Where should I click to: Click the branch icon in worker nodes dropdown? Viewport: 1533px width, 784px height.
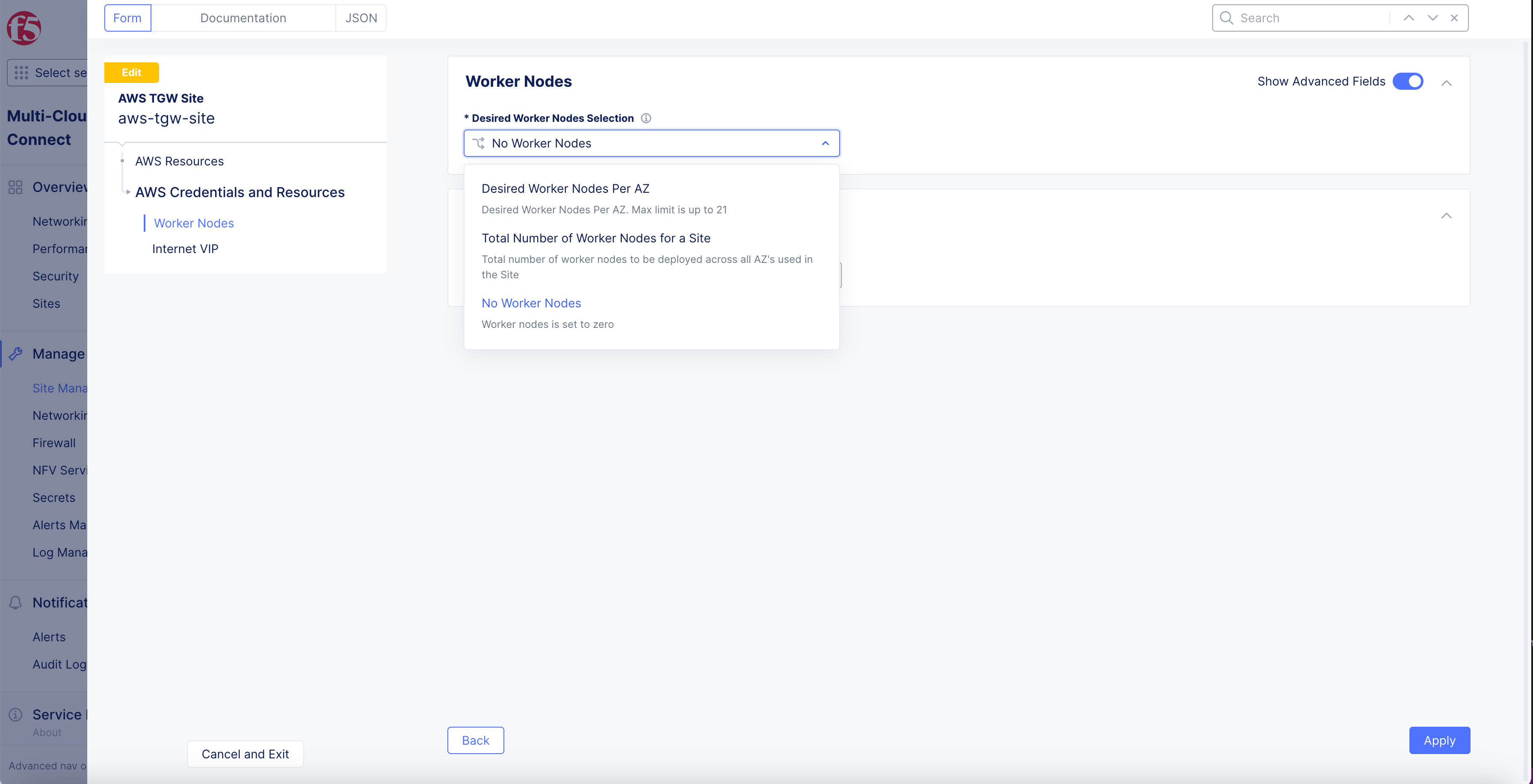pos(479,143)
